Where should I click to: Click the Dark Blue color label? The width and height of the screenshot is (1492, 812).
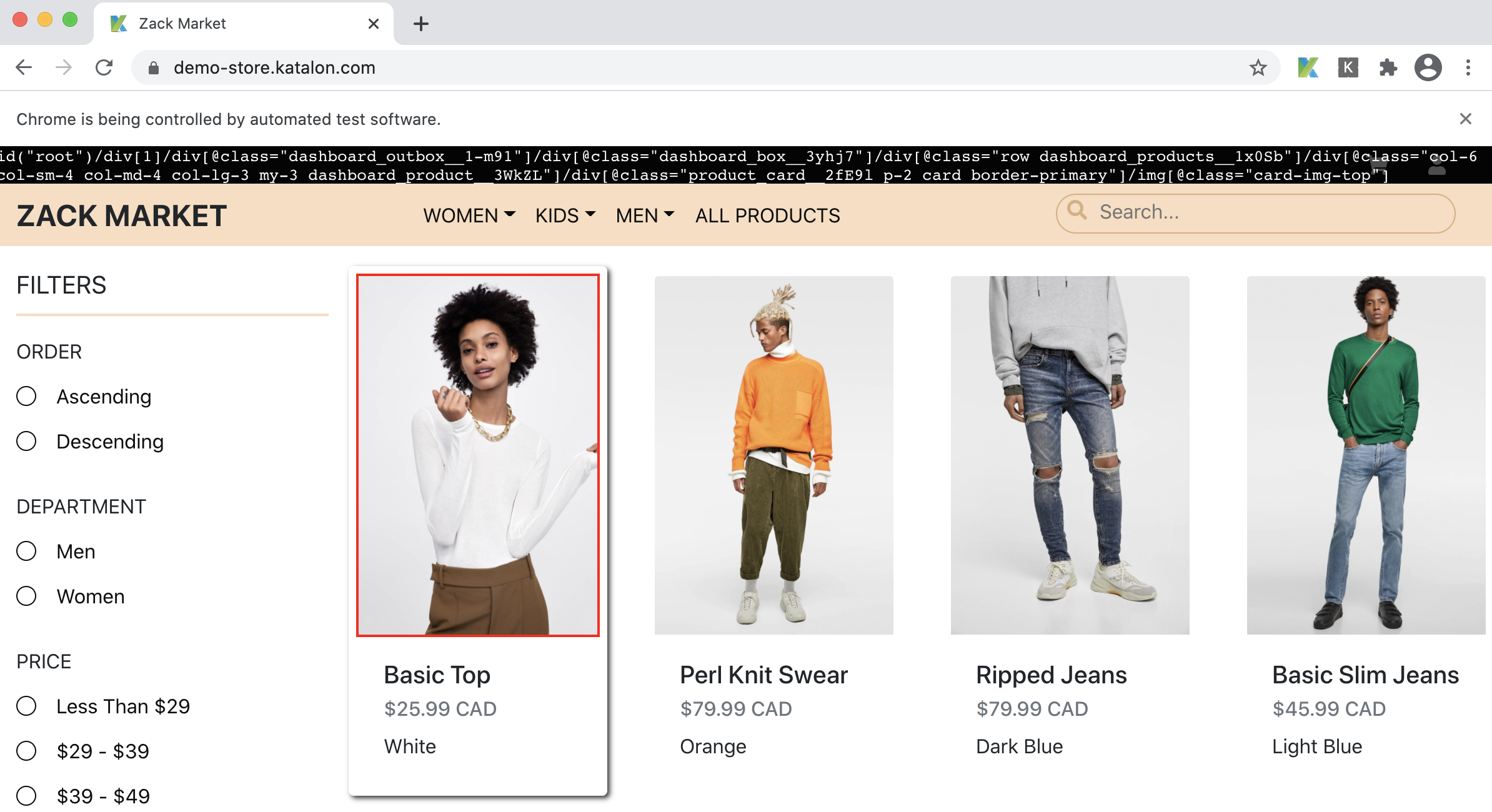click(x=1020, y=746)
